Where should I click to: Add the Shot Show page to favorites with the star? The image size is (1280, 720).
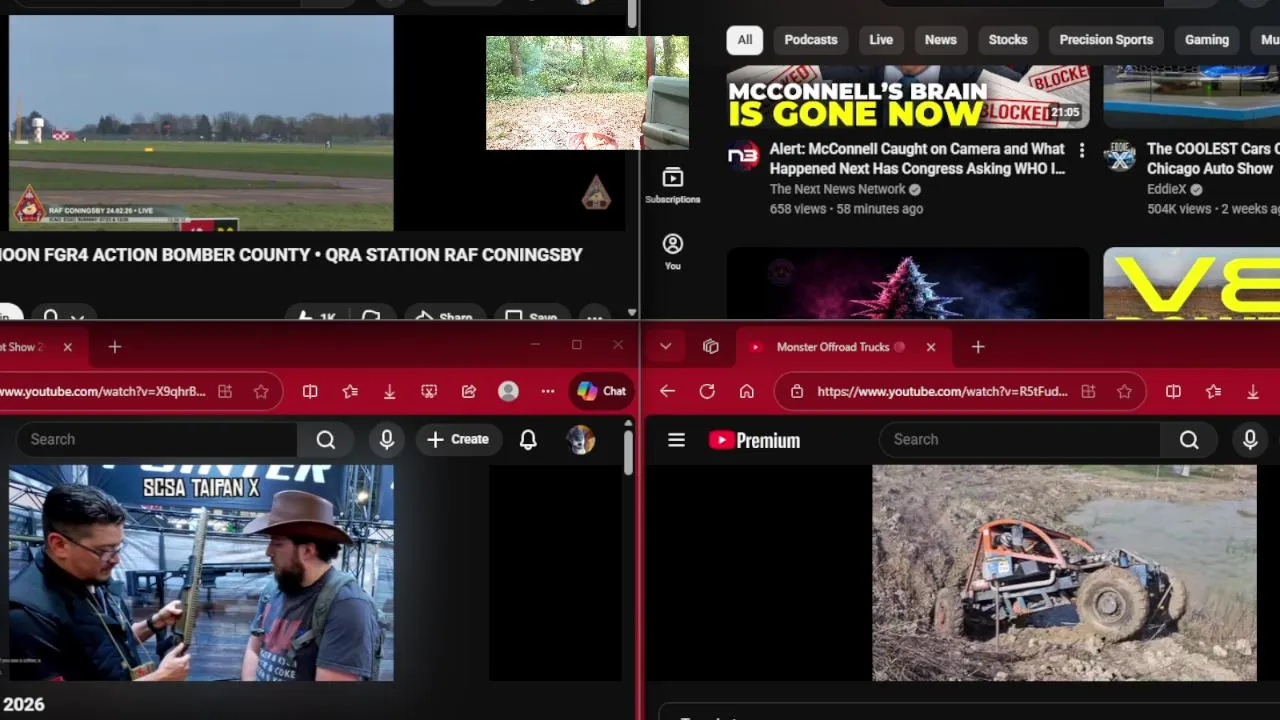click(261, 392)
